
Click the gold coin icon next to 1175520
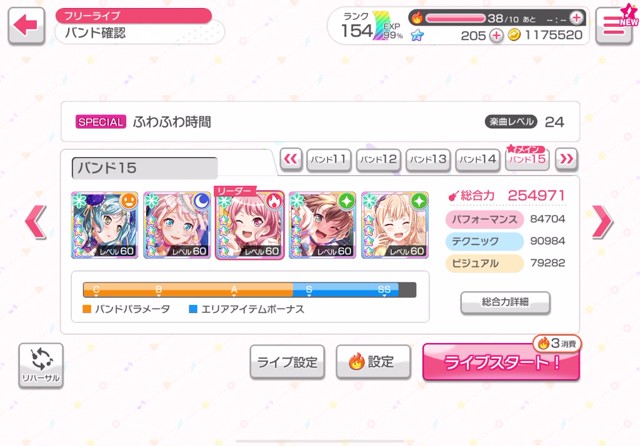(x=514, y=36)
